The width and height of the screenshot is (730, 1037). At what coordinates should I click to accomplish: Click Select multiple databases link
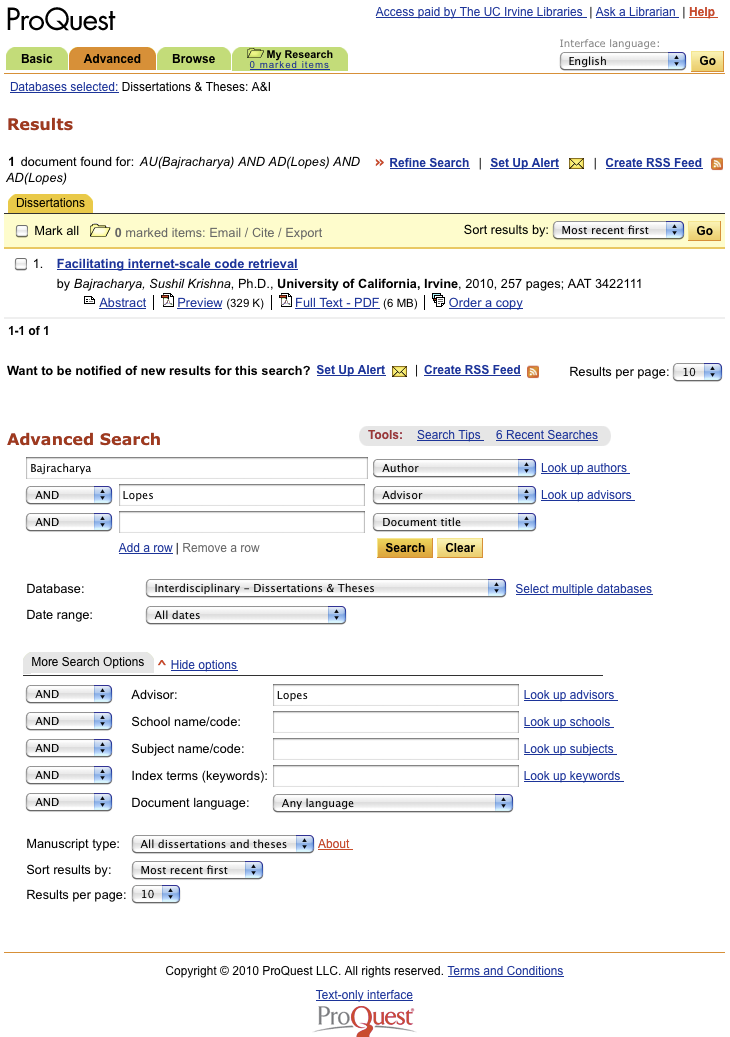tap(583, 589)
